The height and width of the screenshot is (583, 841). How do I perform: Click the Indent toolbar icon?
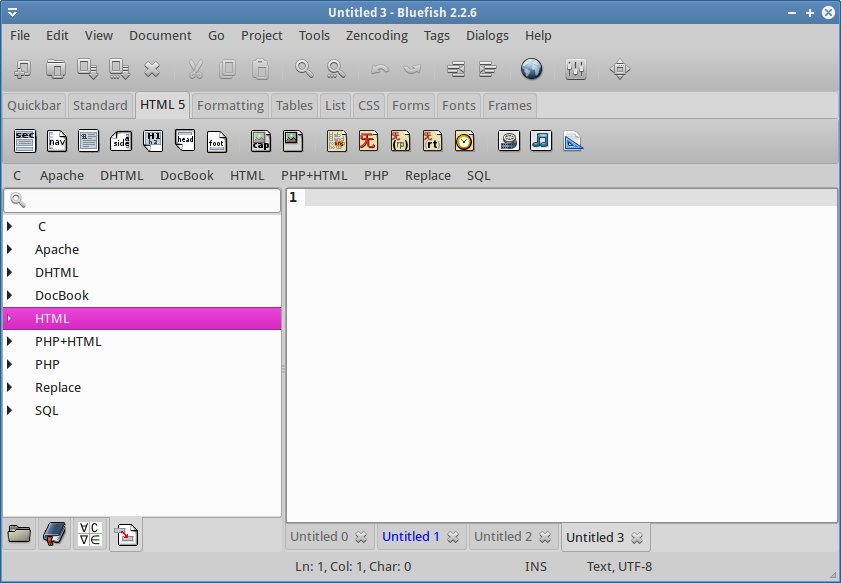pyautogui.click(x=488, y=69)
